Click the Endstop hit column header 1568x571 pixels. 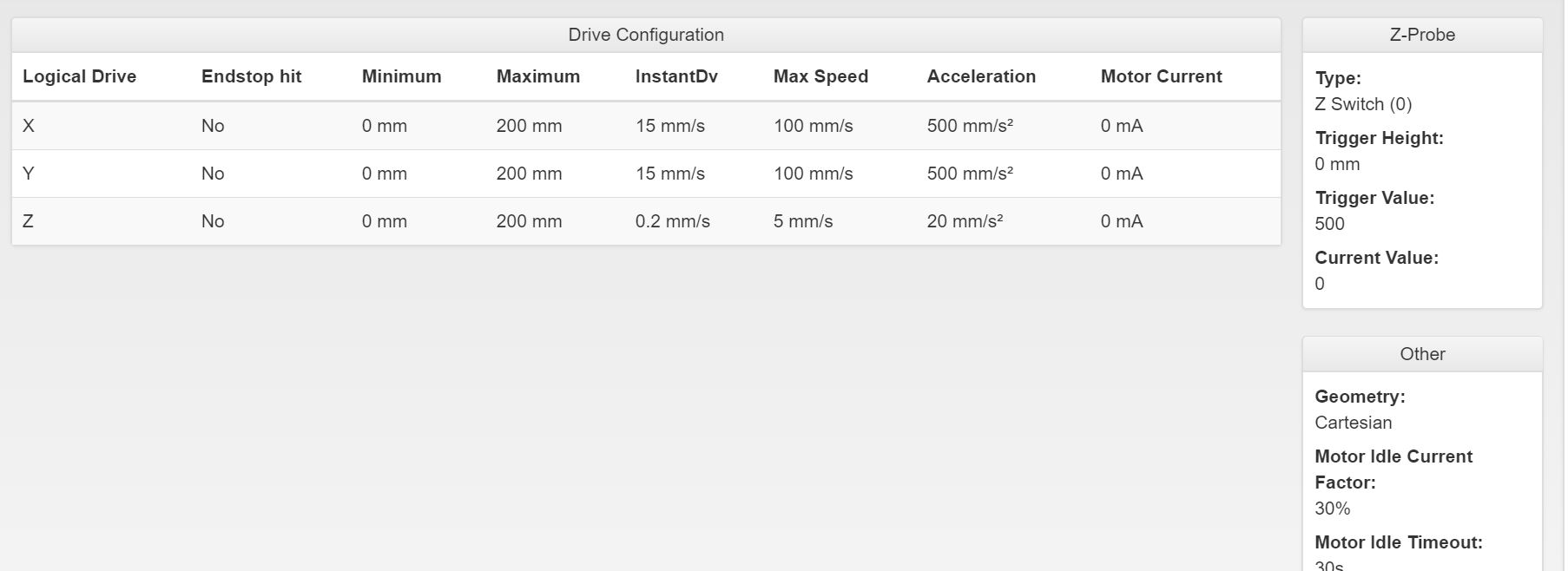[251, 76]
